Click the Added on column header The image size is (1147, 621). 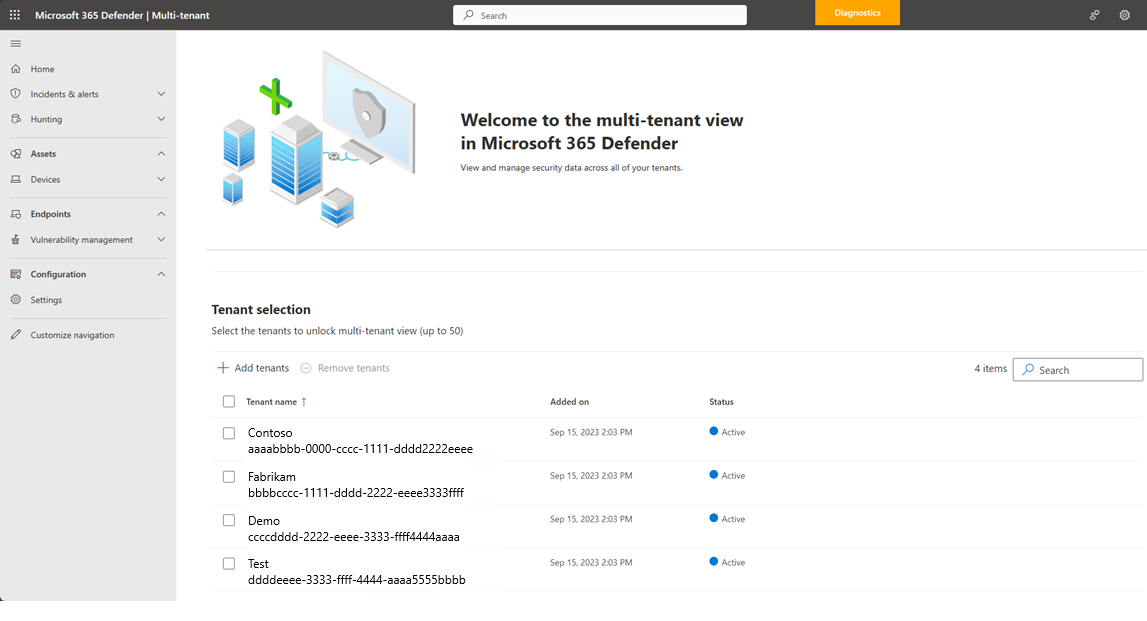[x=569, y=402]
